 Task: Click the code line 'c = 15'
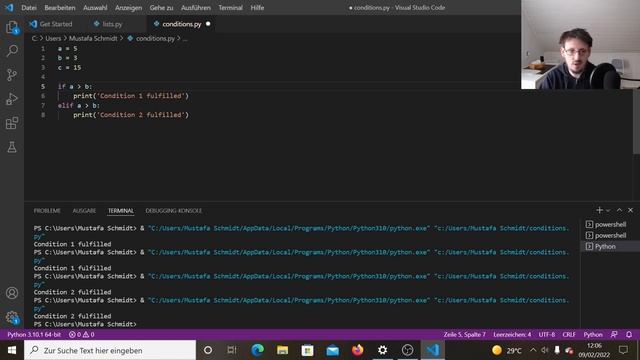pyautogui.click(x=69, y=67)
